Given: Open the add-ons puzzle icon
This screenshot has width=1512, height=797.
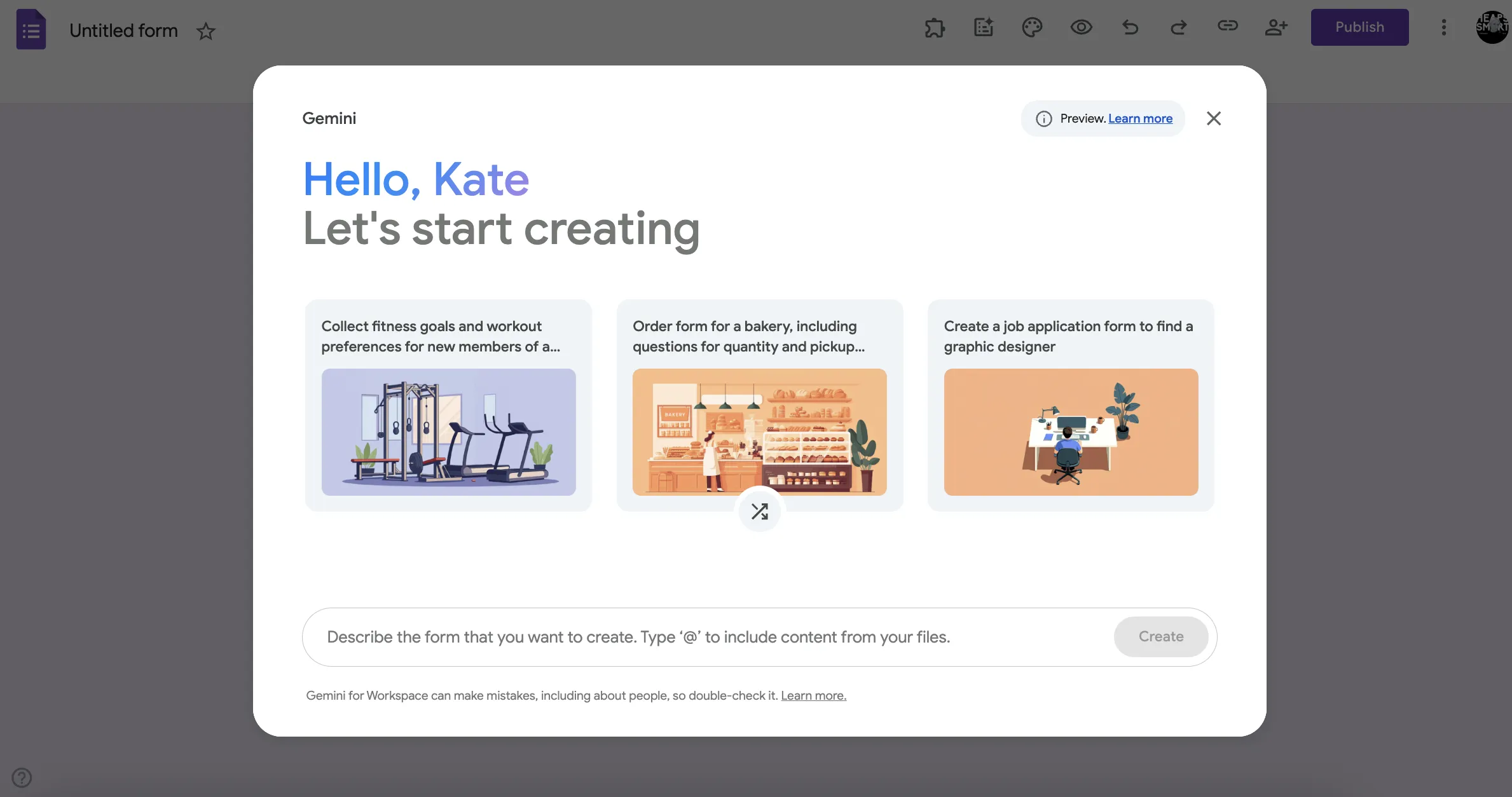Looking at the screenshot, I should pyautogui.click(x=935, y=27).
